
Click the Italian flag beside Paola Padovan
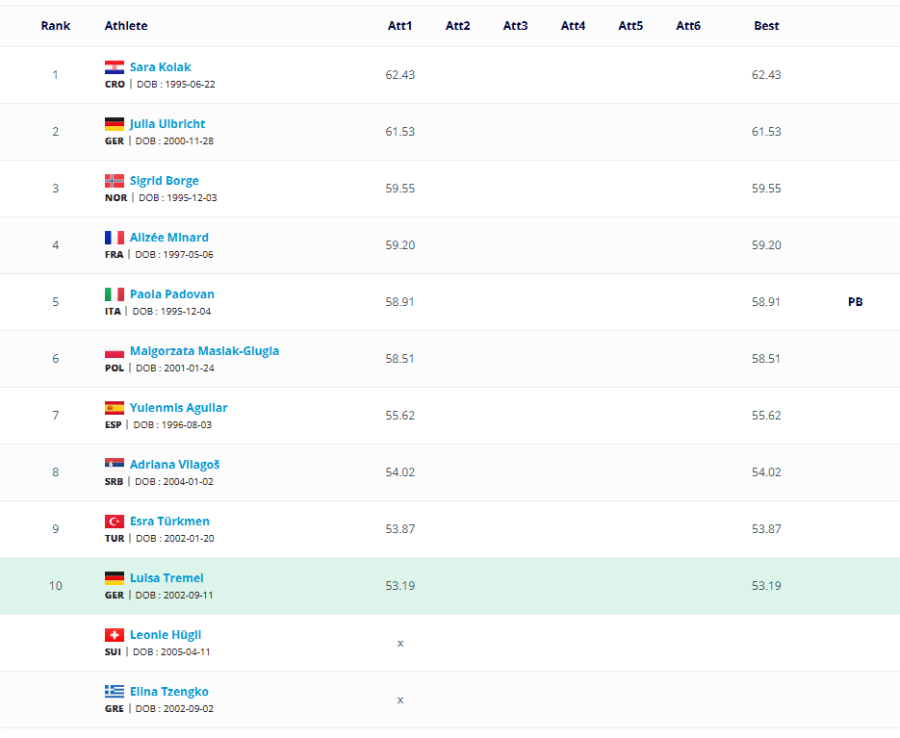(x=114, y=294)
